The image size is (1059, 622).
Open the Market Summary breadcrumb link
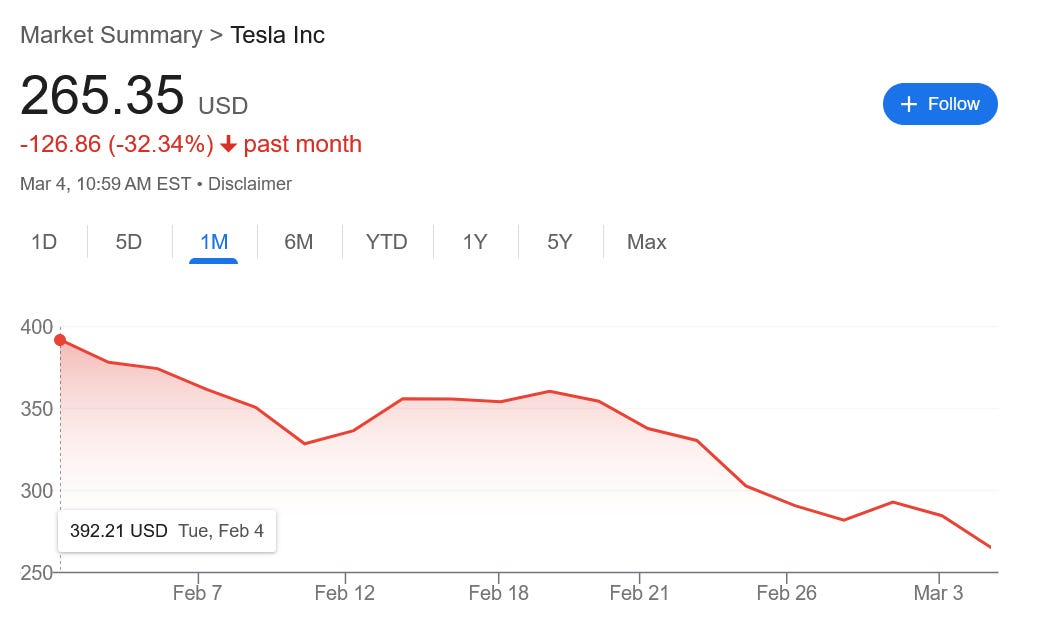pos(111,35)
